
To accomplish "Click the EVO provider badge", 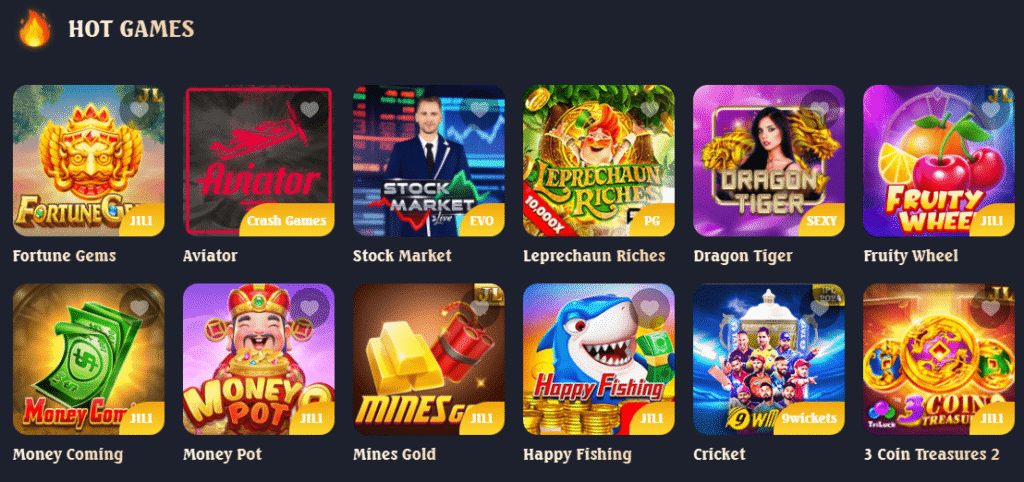I will pyautogui.click(x=487, y=221).
